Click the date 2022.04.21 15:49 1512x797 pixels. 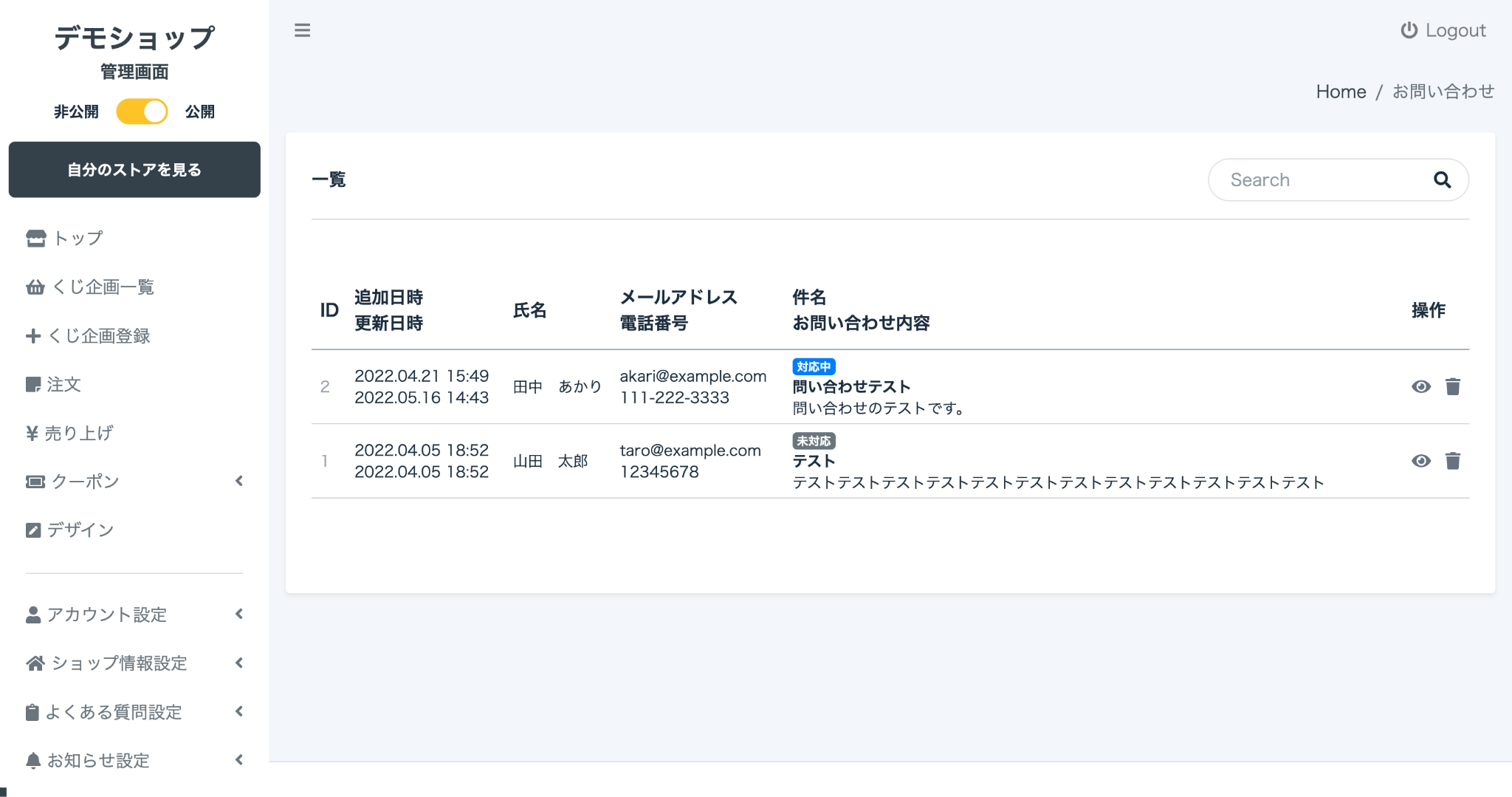tap(422, 376)
